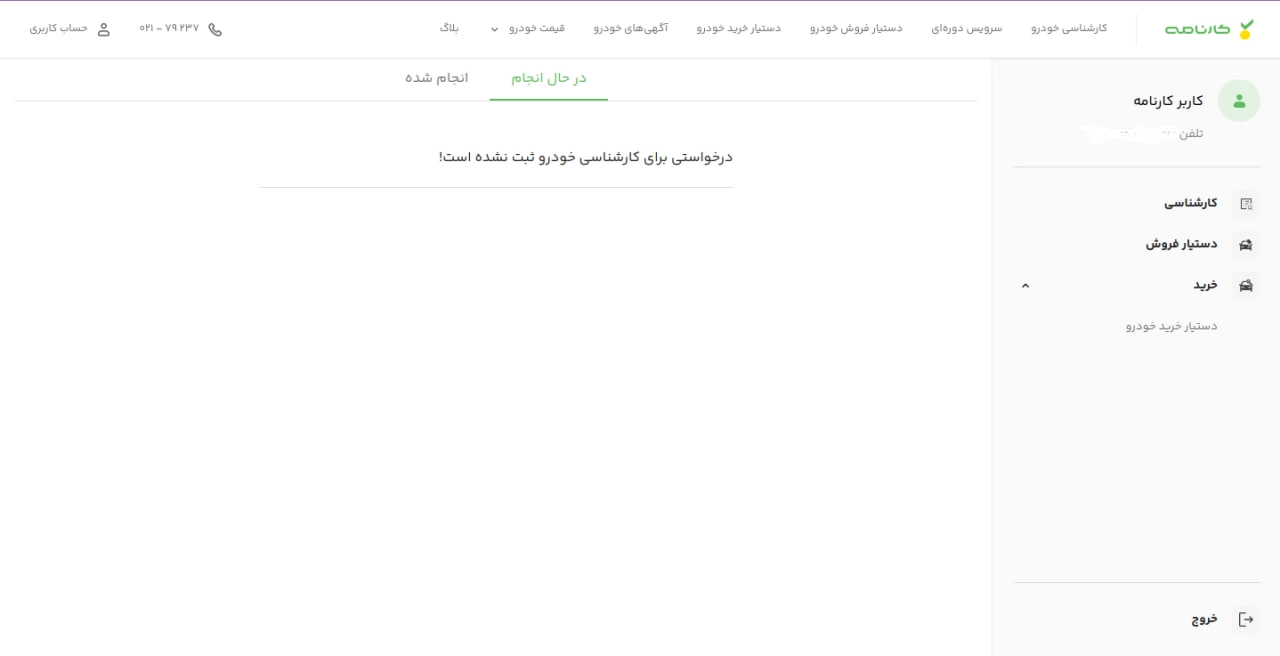Click the car icon beside خرید

pos(1246,285)
